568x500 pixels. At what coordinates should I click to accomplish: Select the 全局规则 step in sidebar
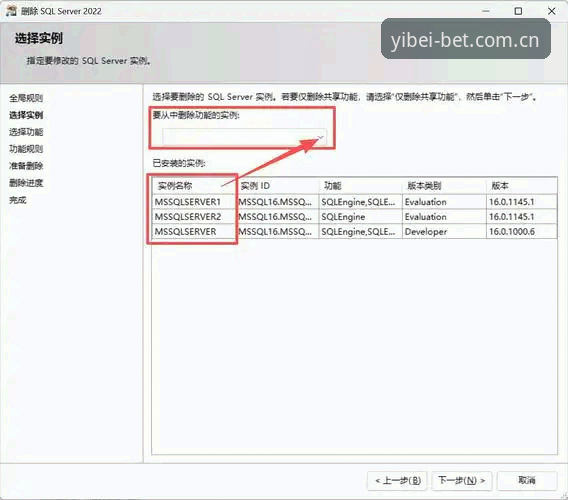(x=26, y=98)
